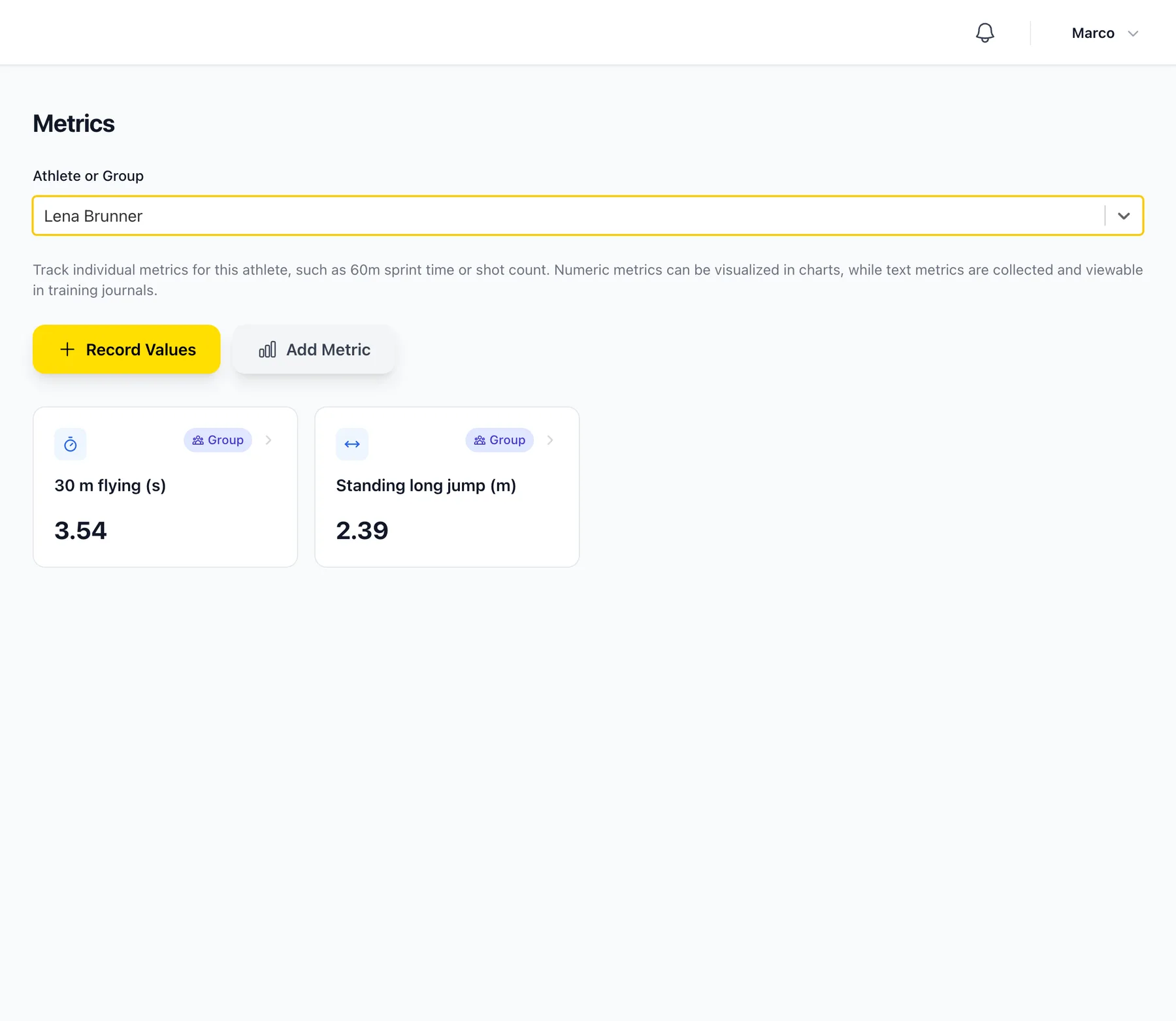Click the chevron beside Marco
This screenshot has width=1176, height=1021.
coord(1133,33)
